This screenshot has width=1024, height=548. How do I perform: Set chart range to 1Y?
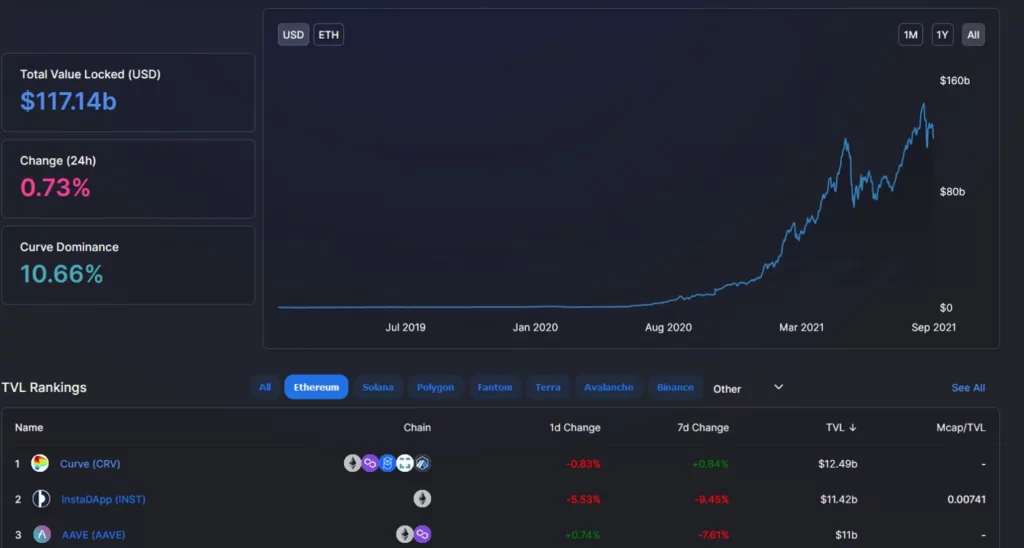pos(942,35)
